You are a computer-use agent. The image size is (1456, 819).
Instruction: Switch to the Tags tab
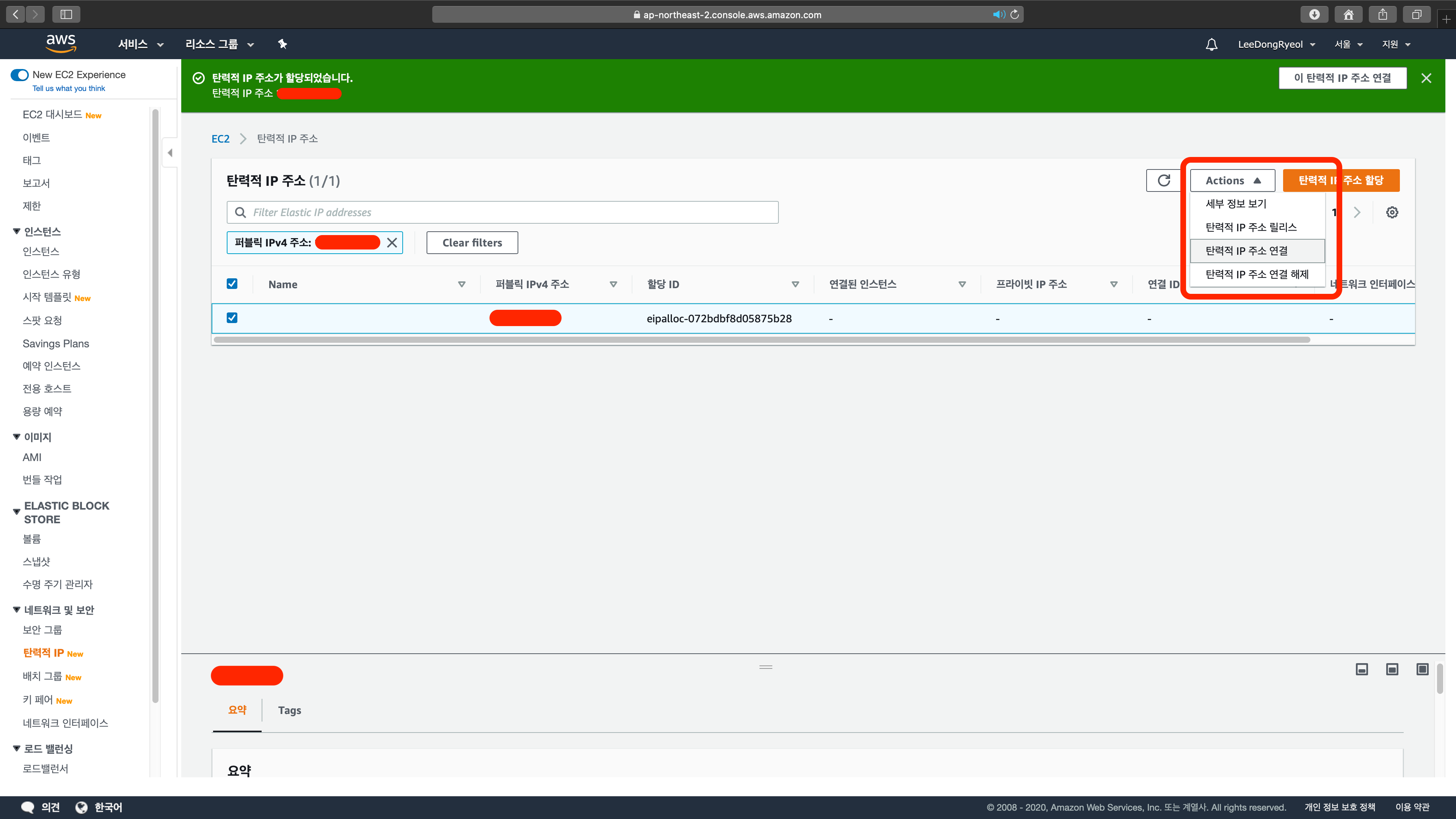click(x=289, y=710)
